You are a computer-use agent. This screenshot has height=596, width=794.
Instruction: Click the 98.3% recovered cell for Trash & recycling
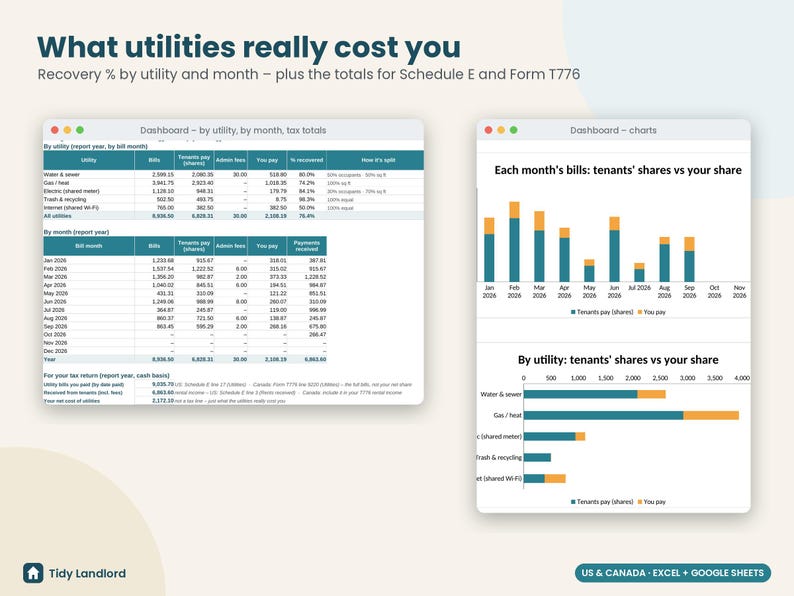tap(306, 200)
